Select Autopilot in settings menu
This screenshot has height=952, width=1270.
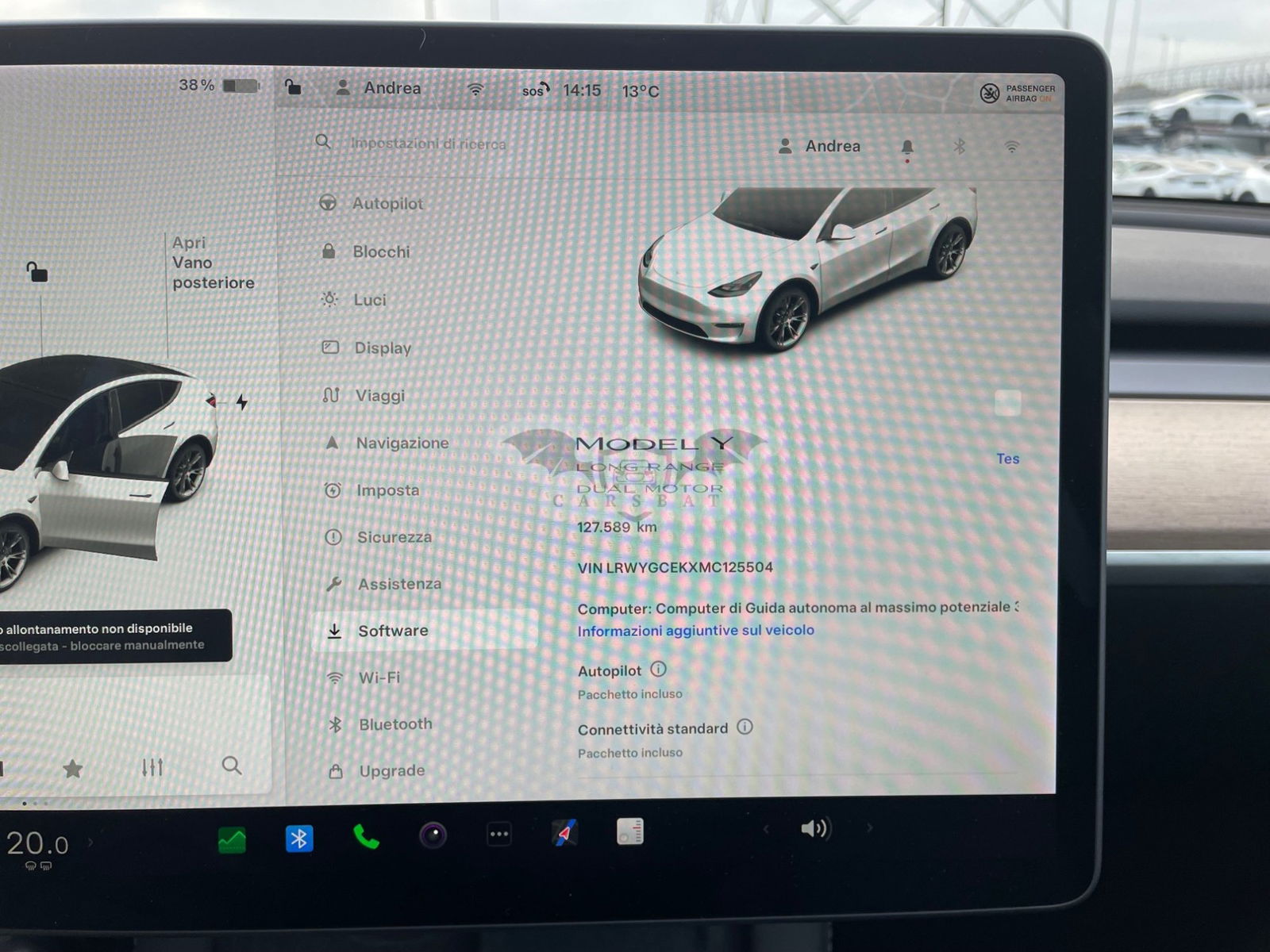coord(387,204)
